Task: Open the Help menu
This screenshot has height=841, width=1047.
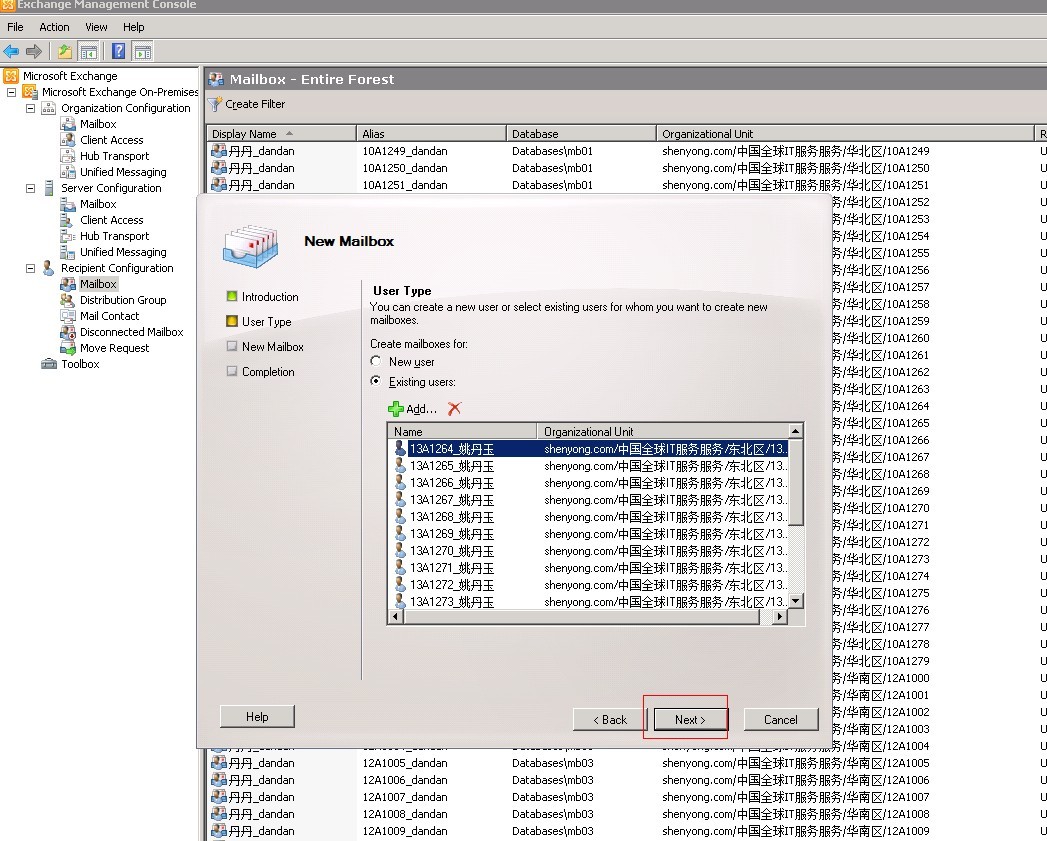Action: pyautogui.click(x=134, y=27)
